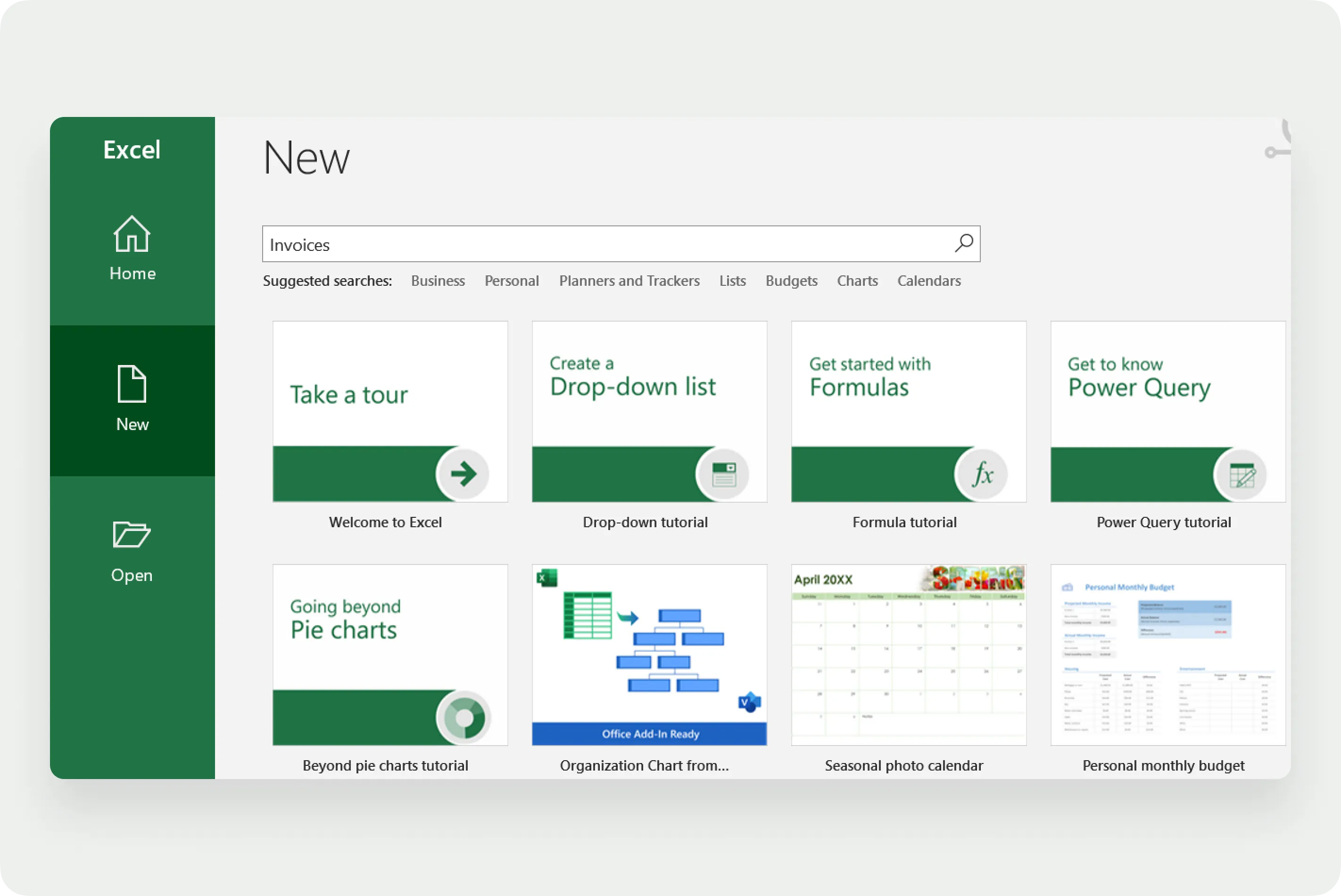The image size is (1341, 896).
Task: Click the magnifying glass search icon
Action: point(964,243)
